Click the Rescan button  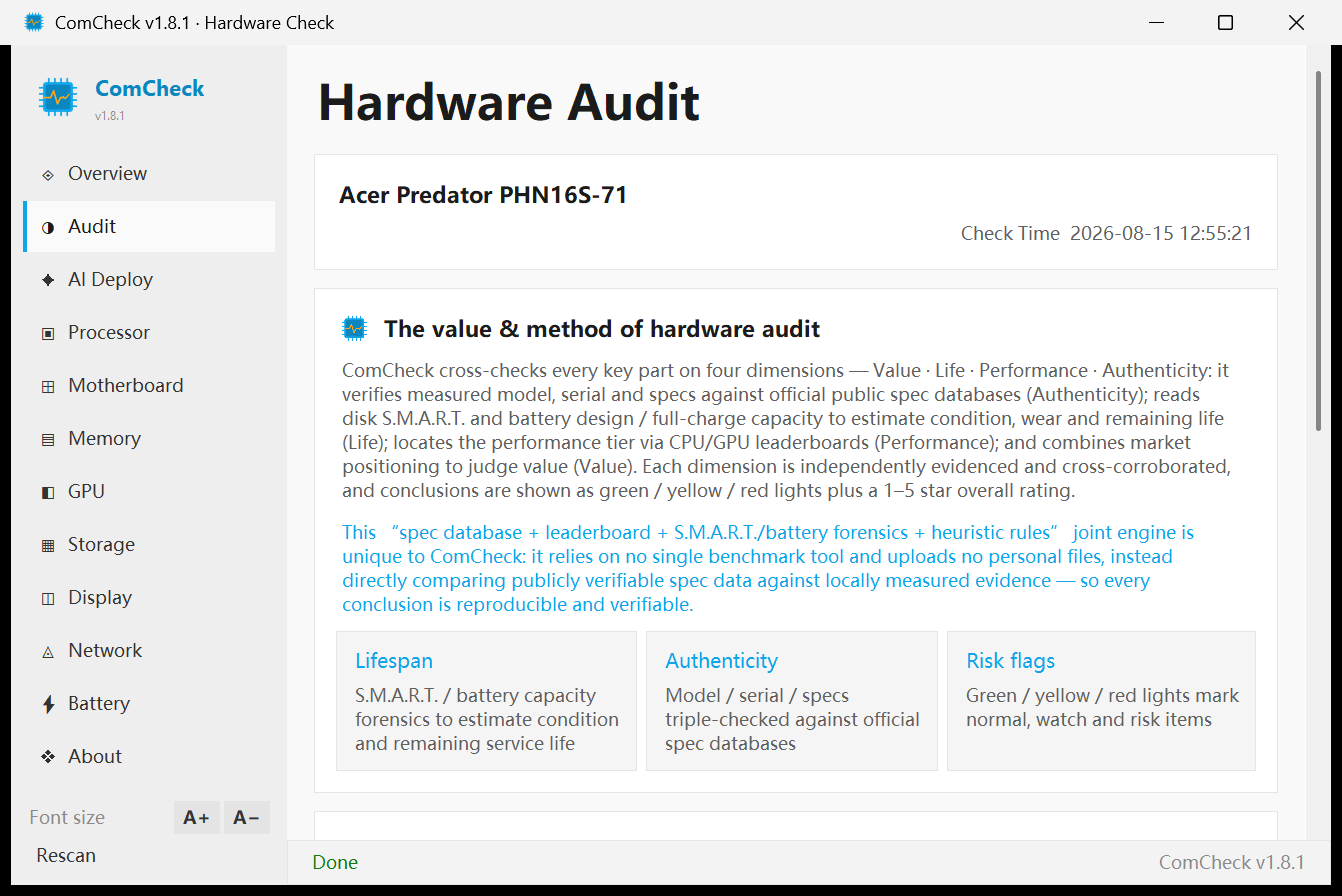(x=66, y=856)
